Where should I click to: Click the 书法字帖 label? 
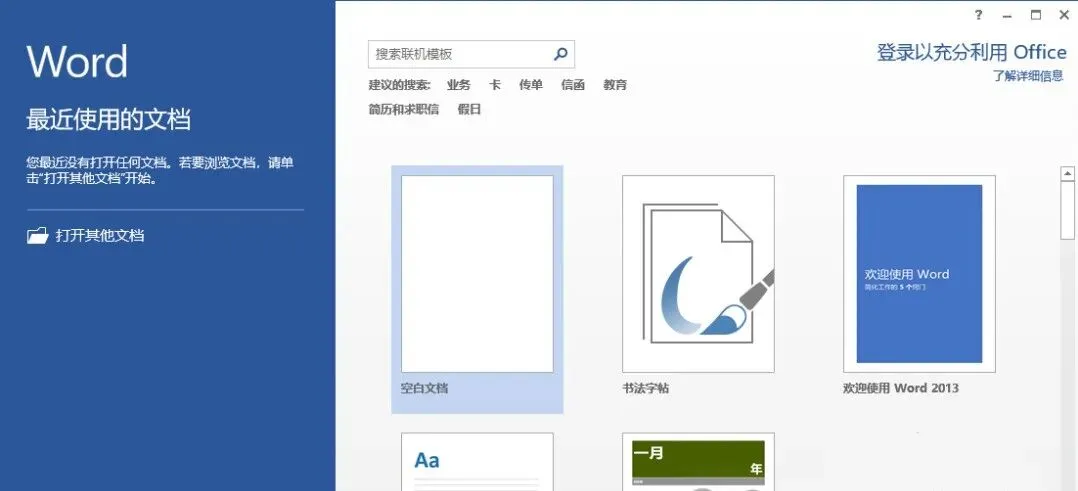[x=646, y=388]
